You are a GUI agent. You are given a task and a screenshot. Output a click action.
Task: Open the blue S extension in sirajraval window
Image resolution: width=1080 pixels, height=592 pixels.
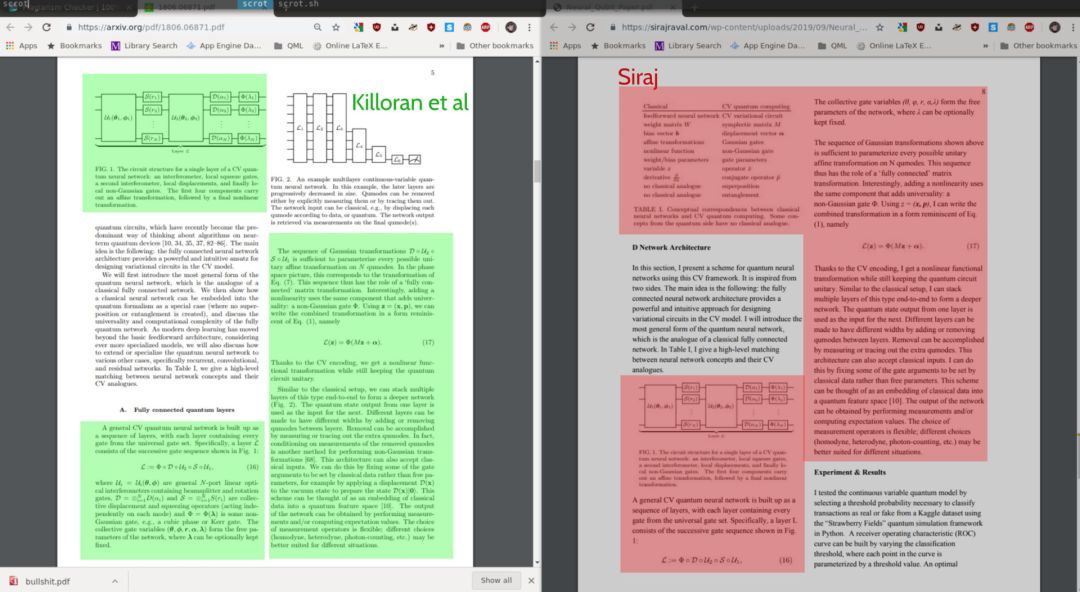[x=993, y=27]
